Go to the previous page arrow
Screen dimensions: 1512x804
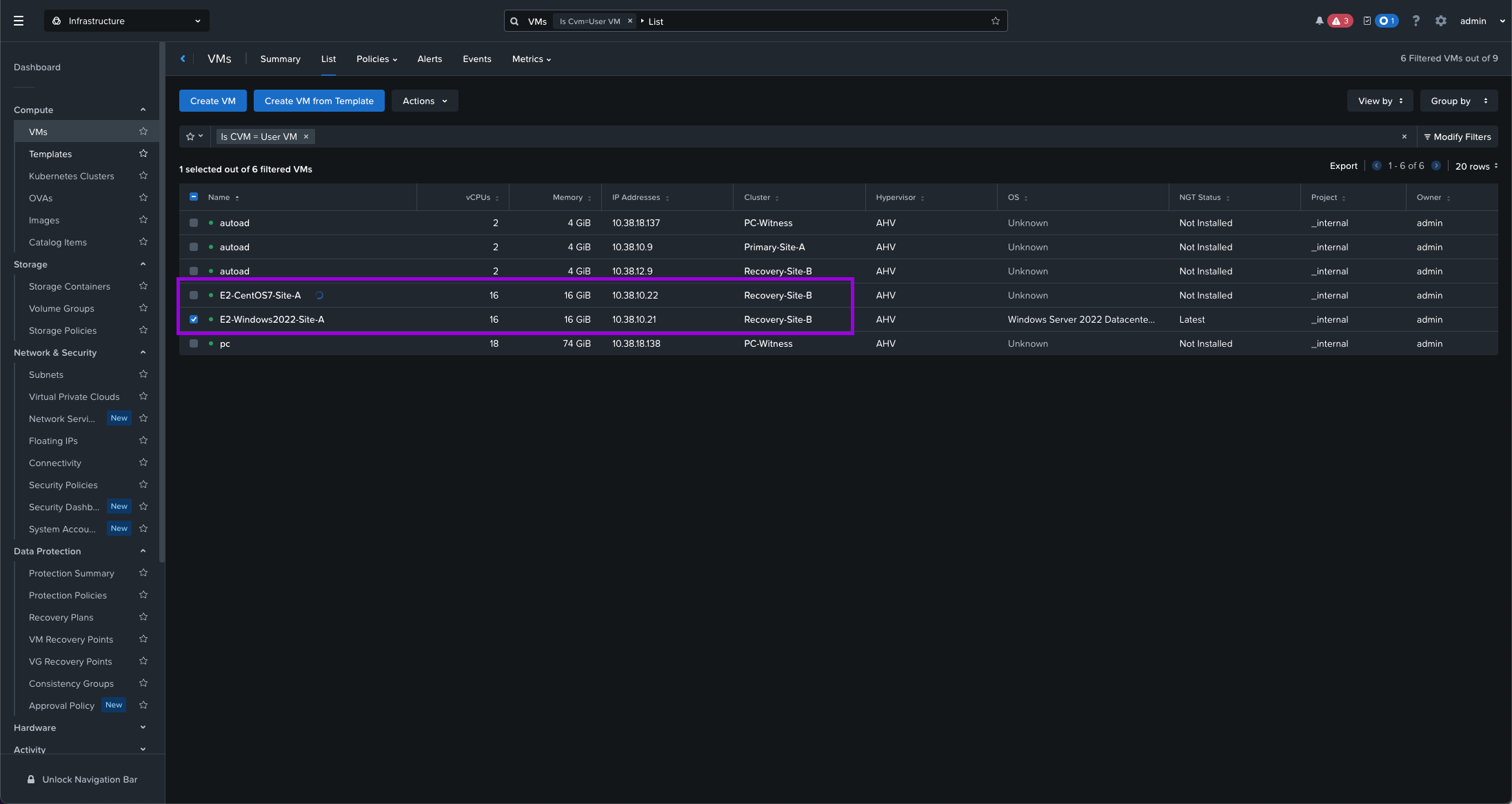[x=1377, y=165]
